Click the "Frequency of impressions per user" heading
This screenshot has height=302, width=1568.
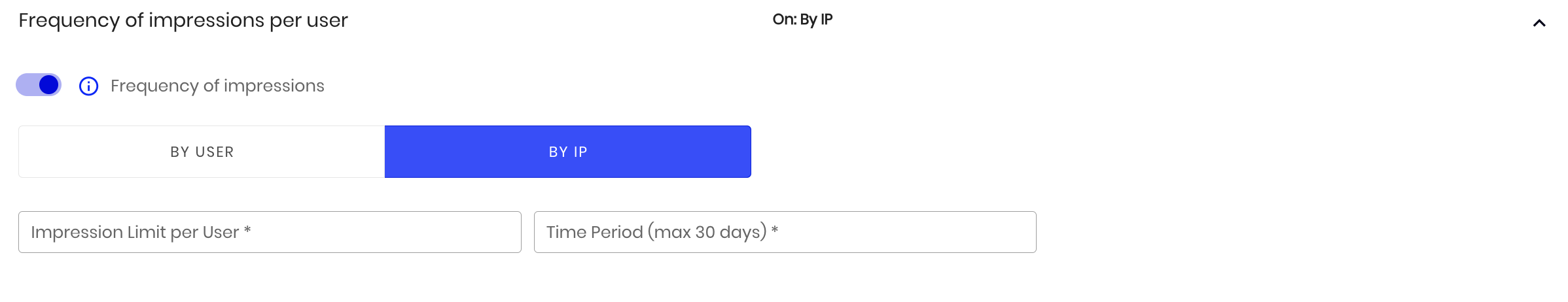pos(183,20)
